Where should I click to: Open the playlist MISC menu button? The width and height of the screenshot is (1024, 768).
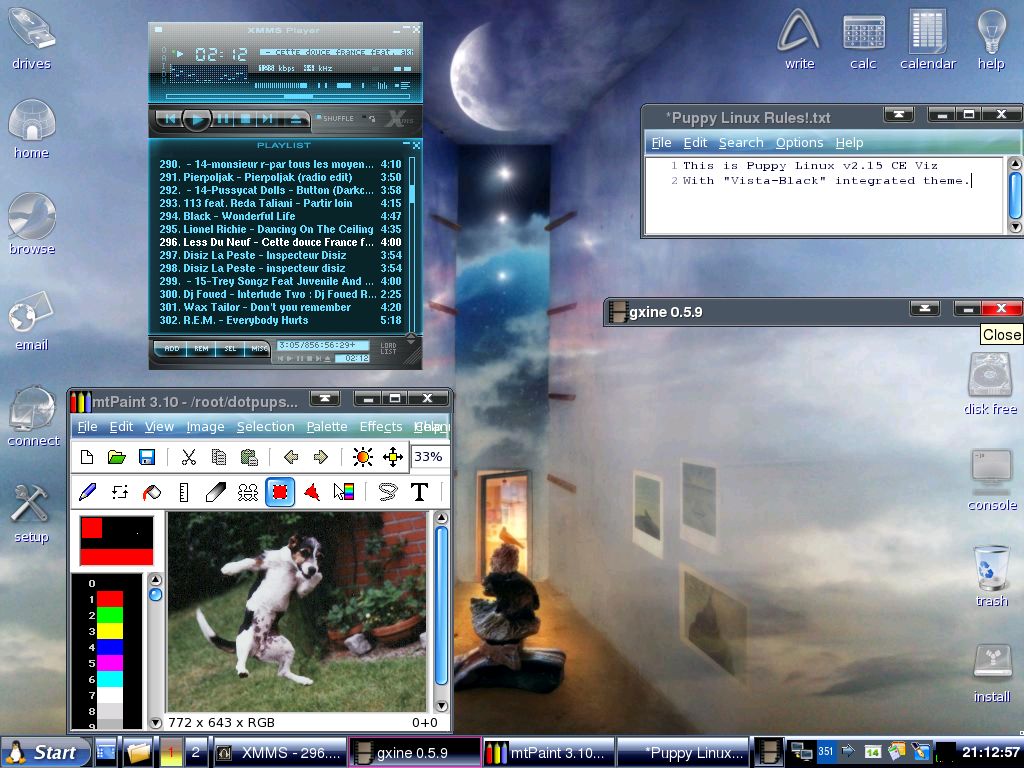(259, 349)
